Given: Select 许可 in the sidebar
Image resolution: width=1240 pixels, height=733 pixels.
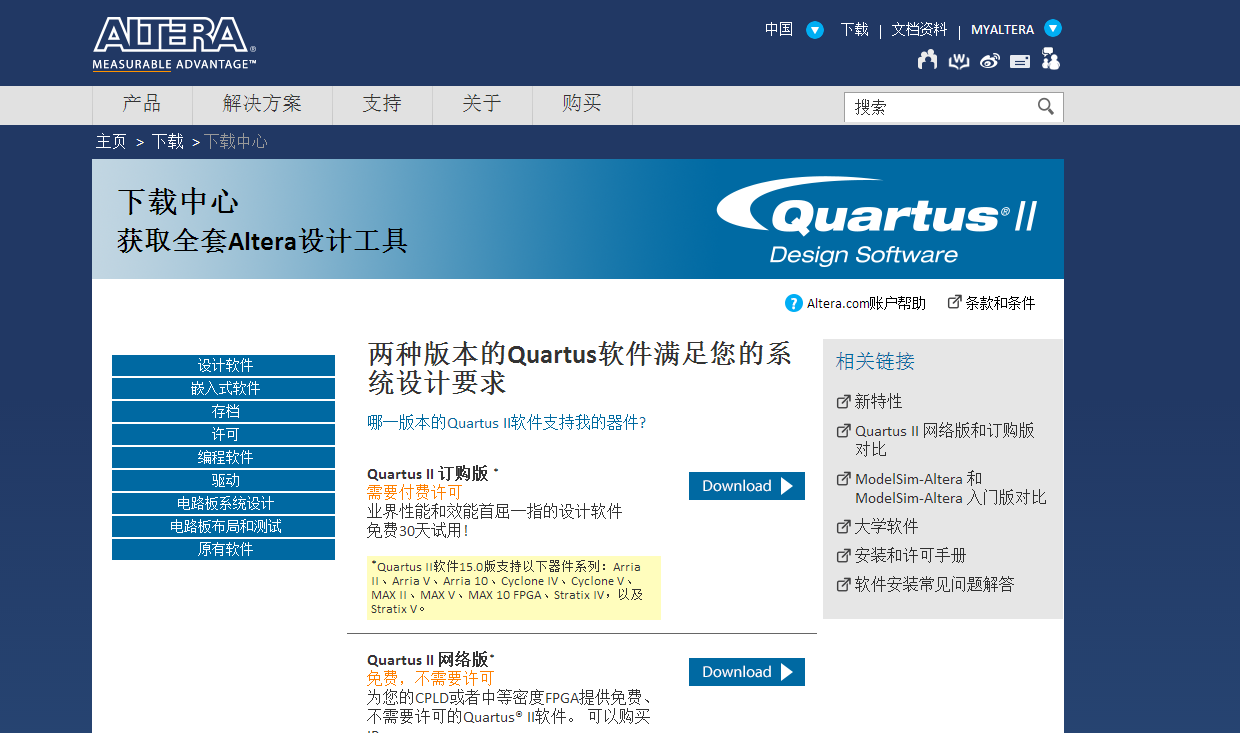Looking at the screenshot, I should (224, 434).
